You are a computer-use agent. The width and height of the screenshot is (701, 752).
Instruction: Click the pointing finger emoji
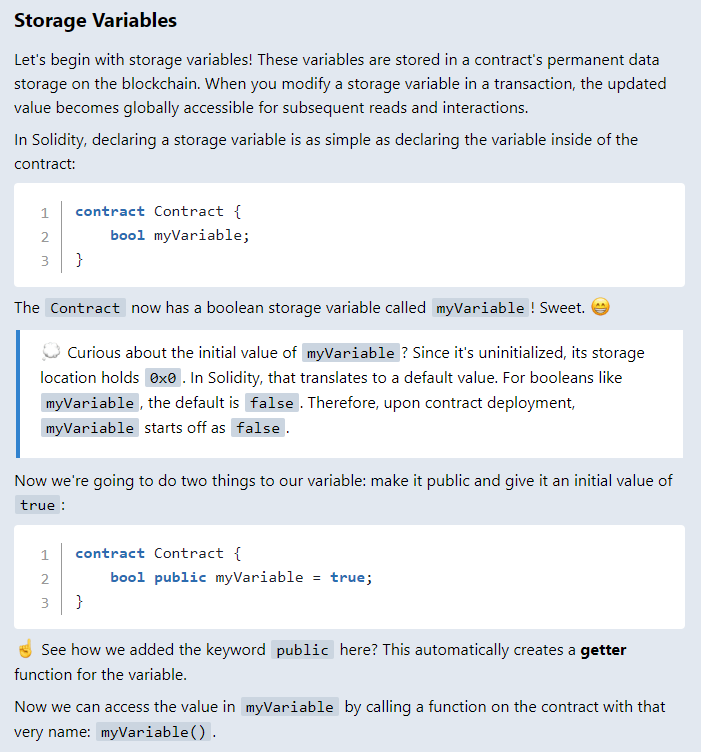pos(25,650)
